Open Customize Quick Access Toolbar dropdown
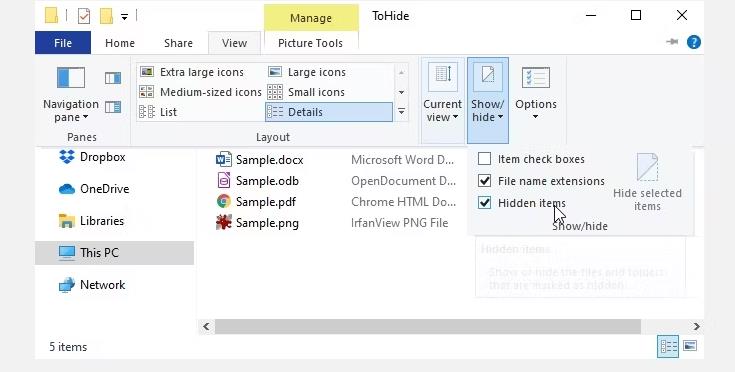 124,17
